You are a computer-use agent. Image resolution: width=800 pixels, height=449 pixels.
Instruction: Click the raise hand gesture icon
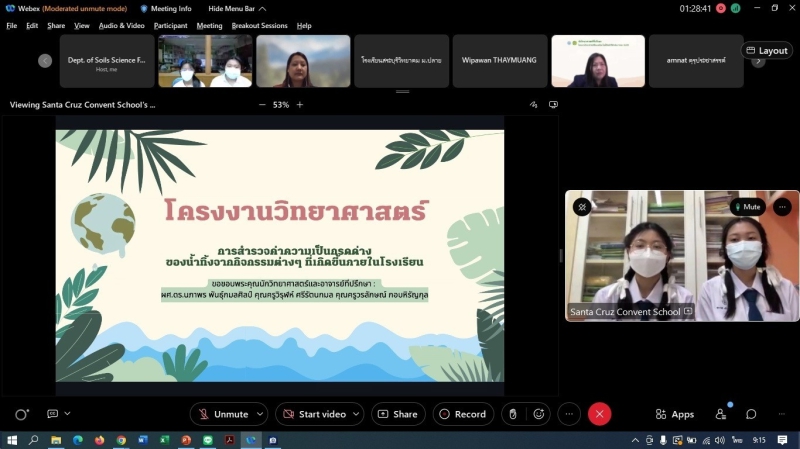512,414
